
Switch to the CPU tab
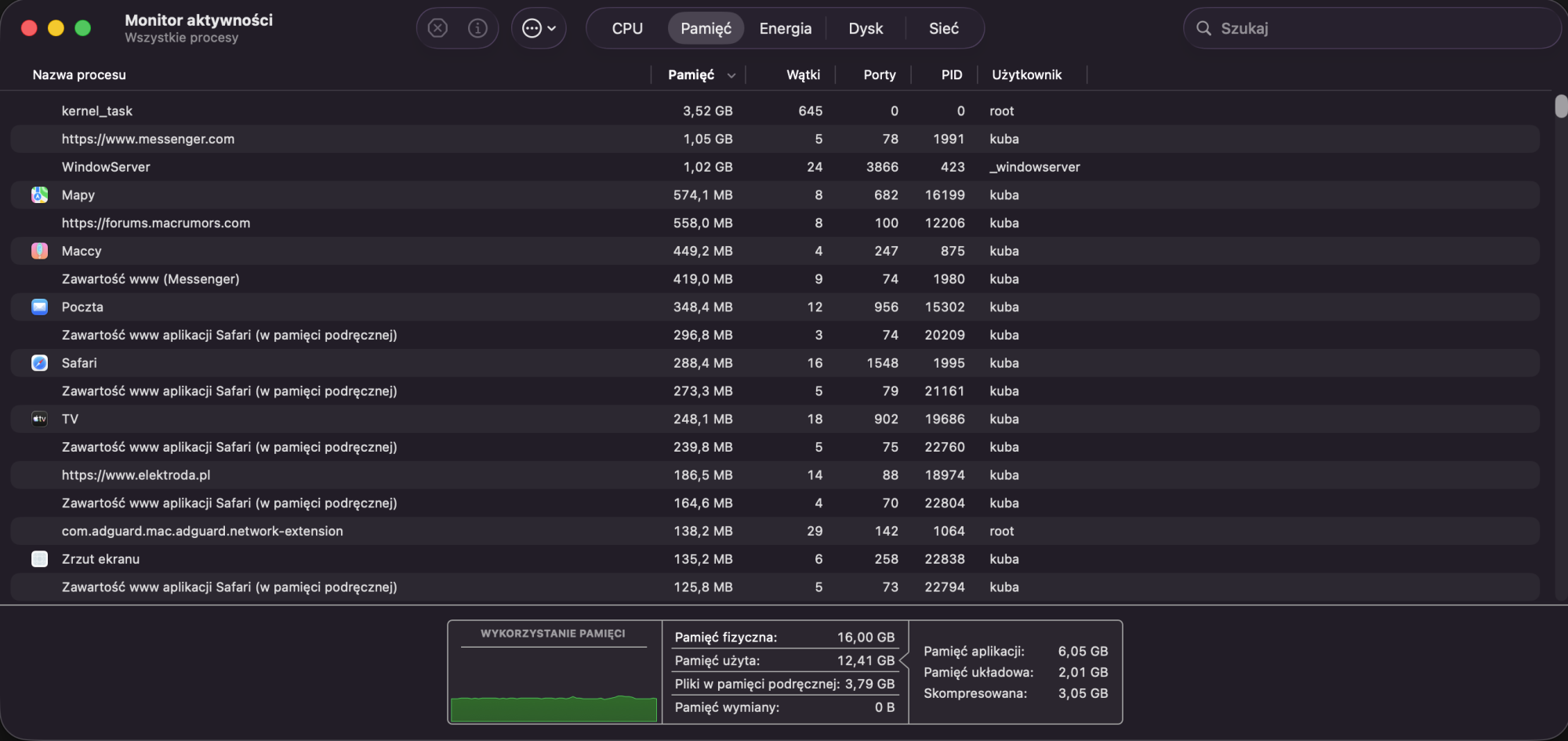(627, 28)
